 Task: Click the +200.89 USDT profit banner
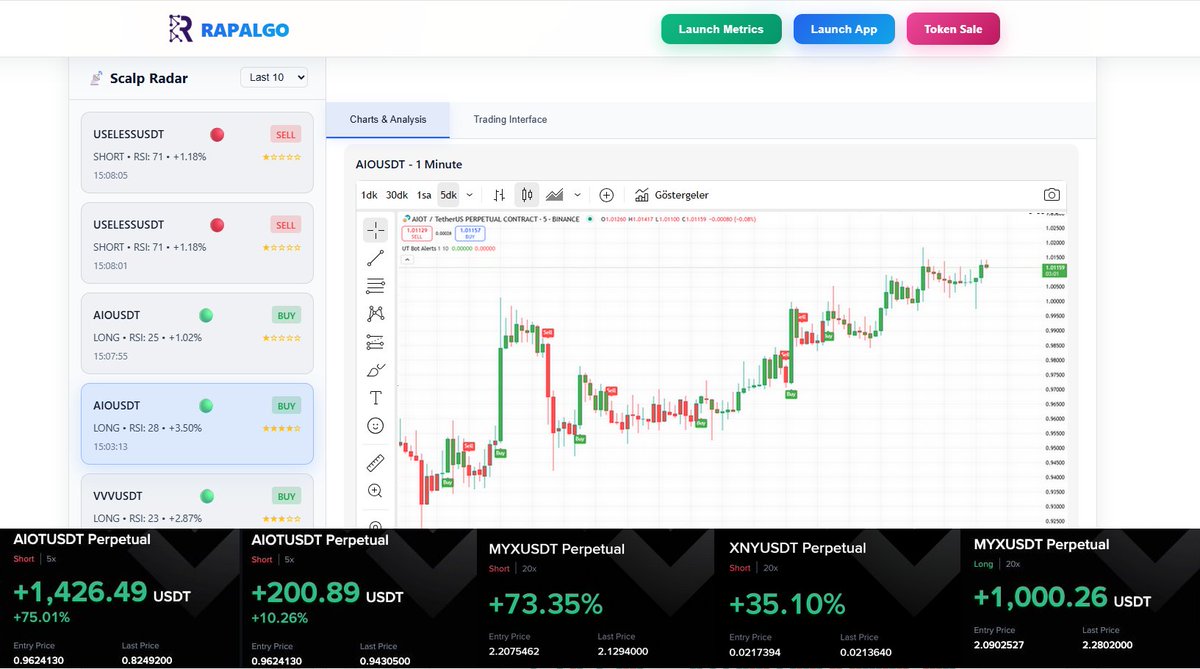coord(357,598)
